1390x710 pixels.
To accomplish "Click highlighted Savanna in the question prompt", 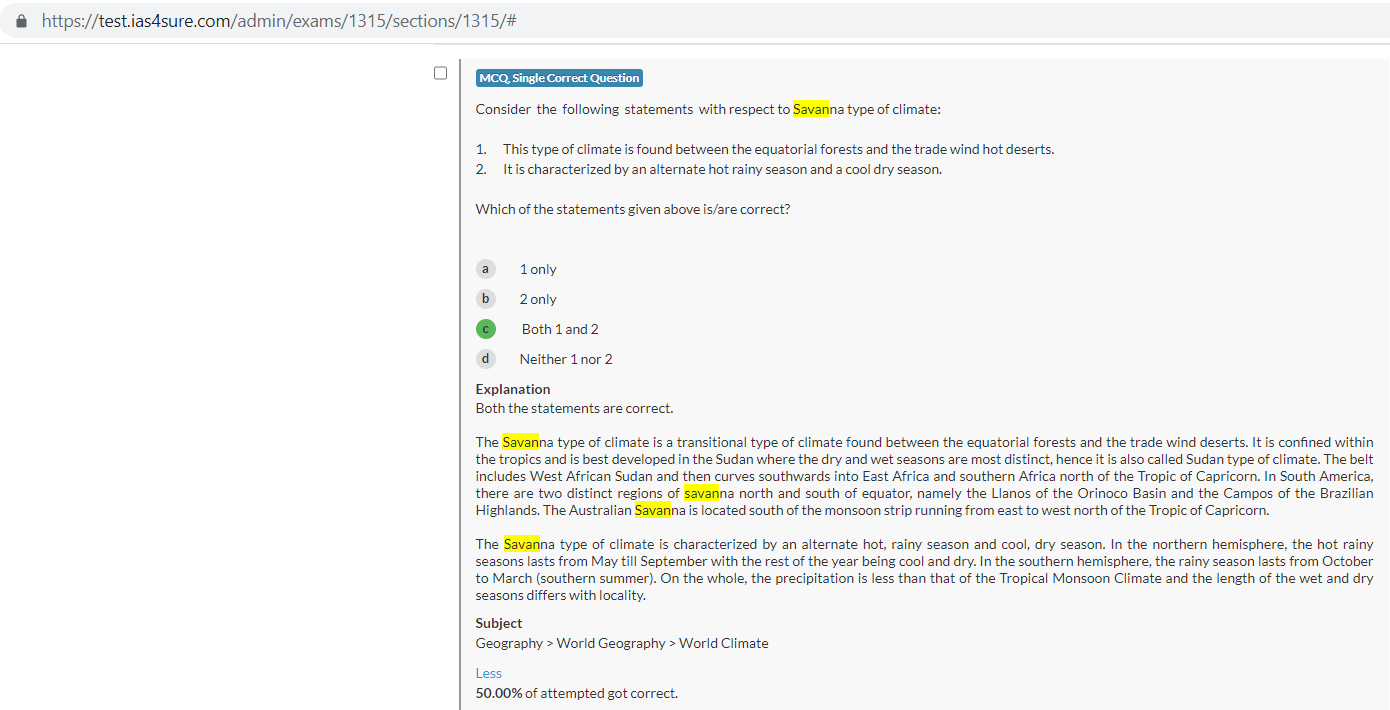I will tap(811, 109).
